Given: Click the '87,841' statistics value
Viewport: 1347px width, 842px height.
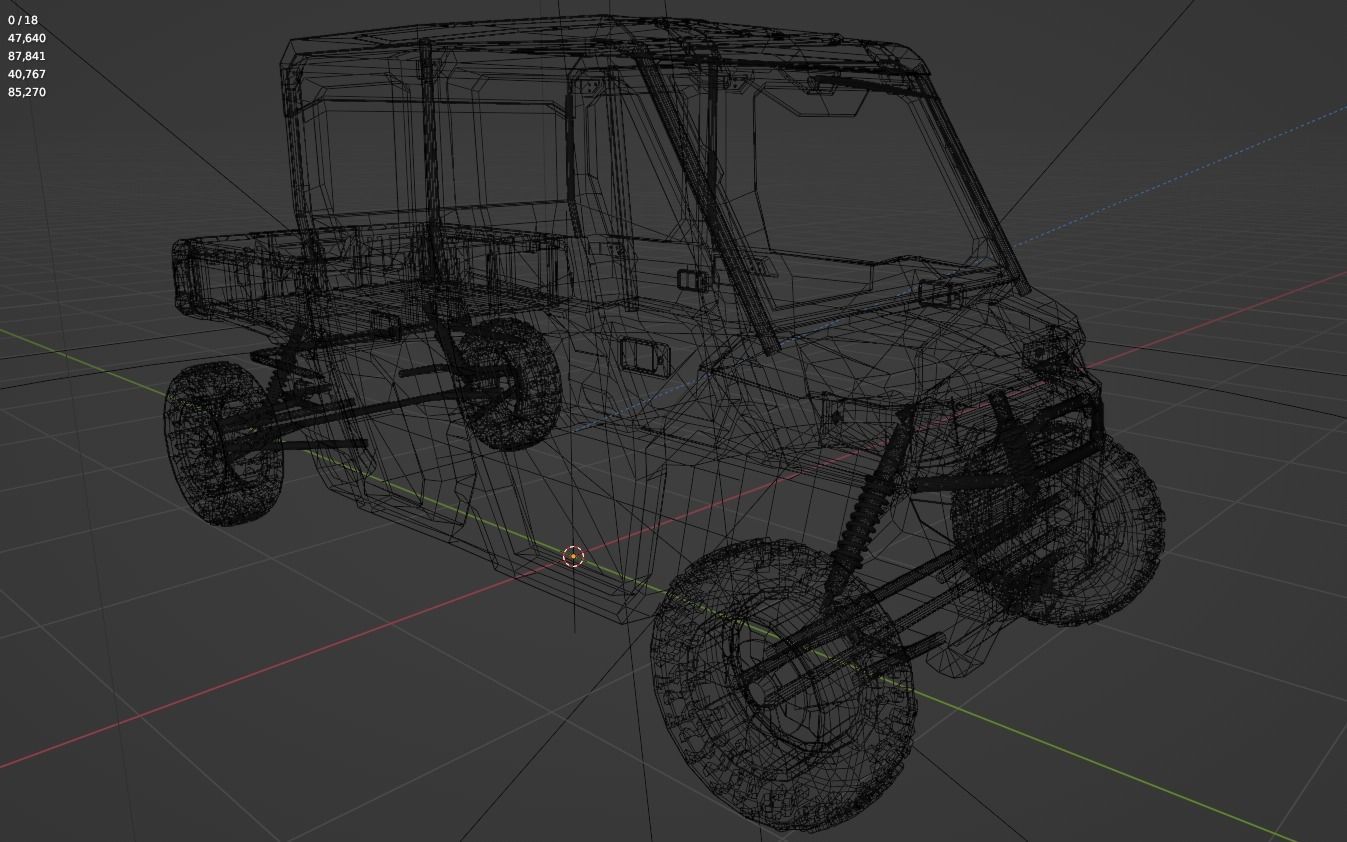Looking at the screenshot, I should pyautogui.click(x=27, y=56).
